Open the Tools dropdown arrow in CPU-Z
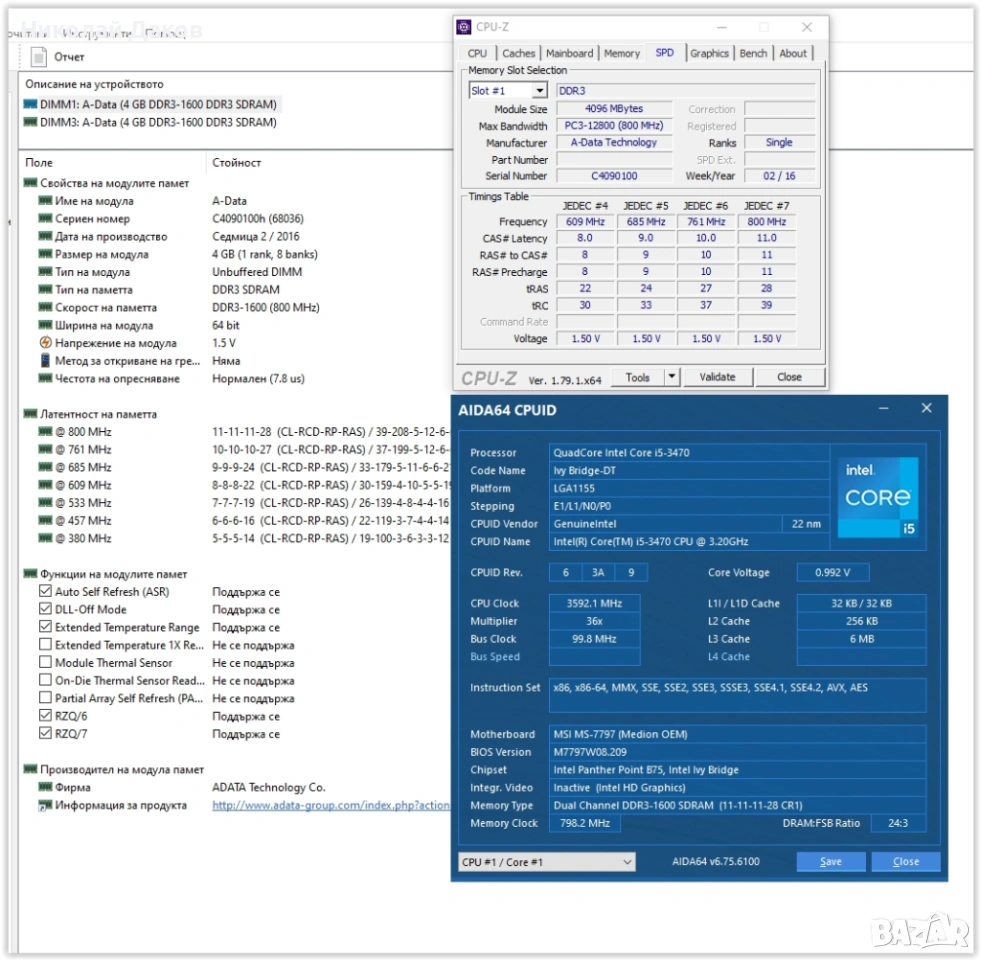The image size is (981, 960). click(x=672, y=377)
